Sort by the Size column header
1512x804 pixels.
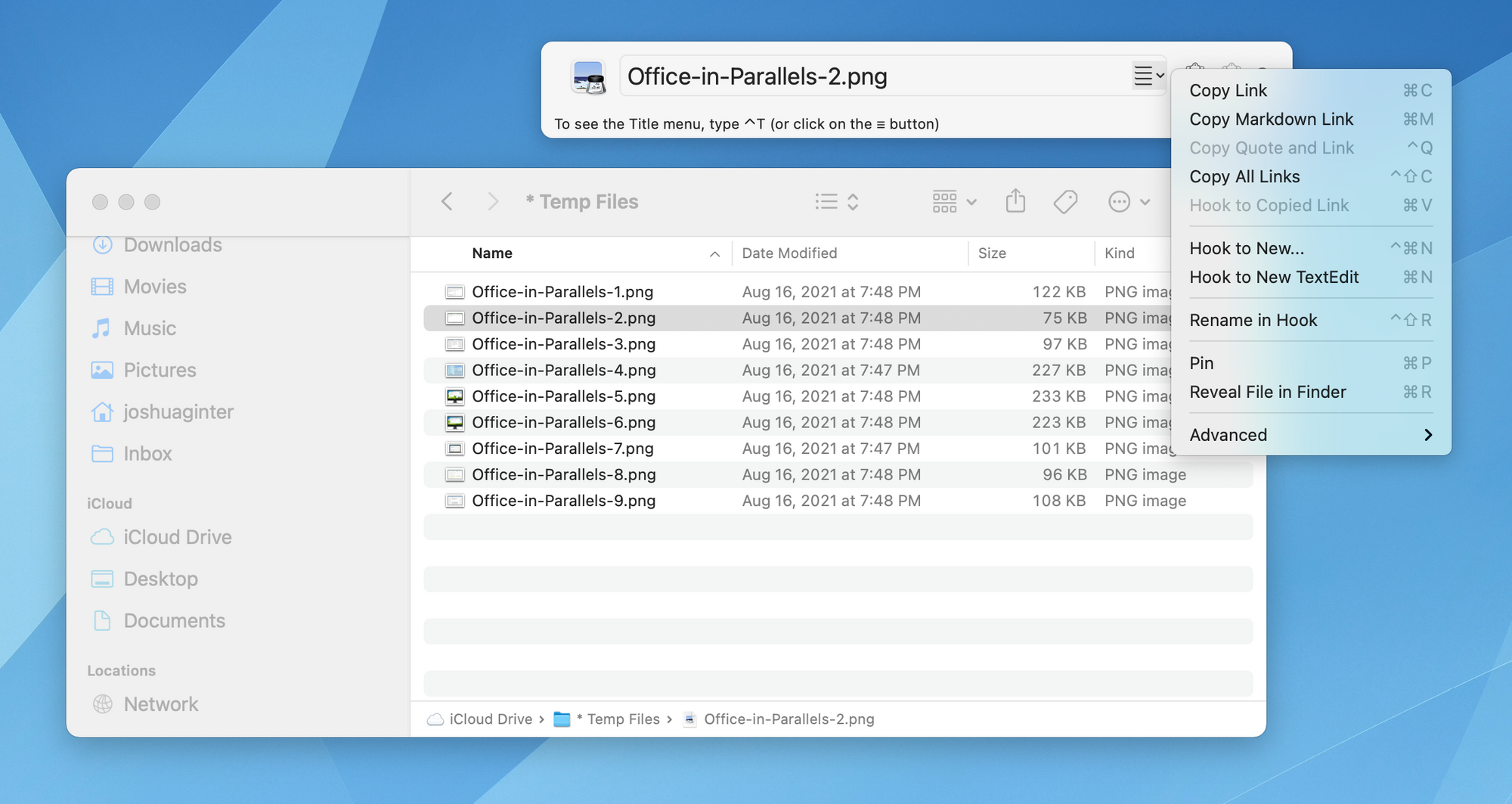[992, 253]
